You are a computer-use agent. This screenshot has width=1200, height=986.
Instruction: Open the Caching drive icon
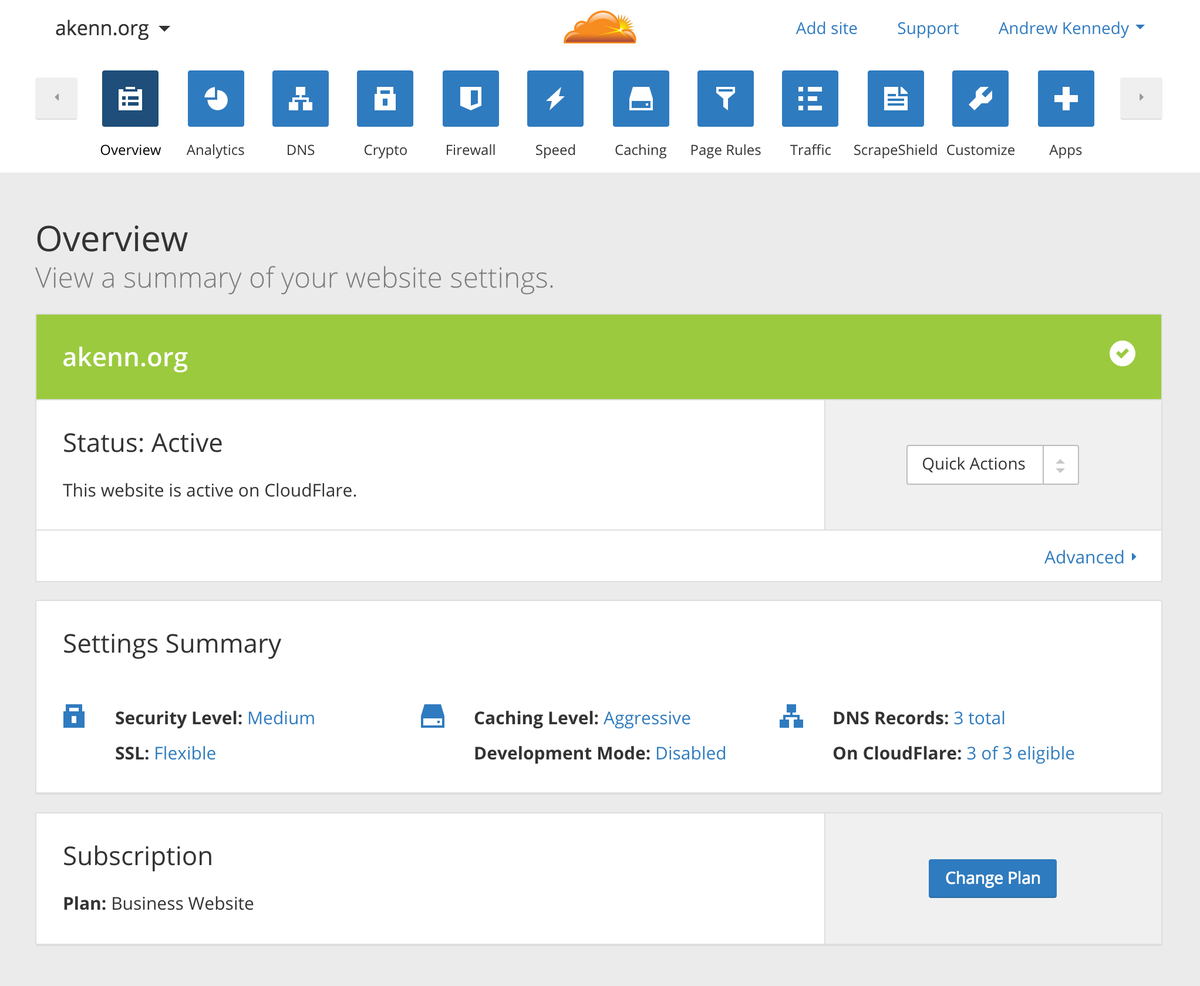click(x=640, y=98)
